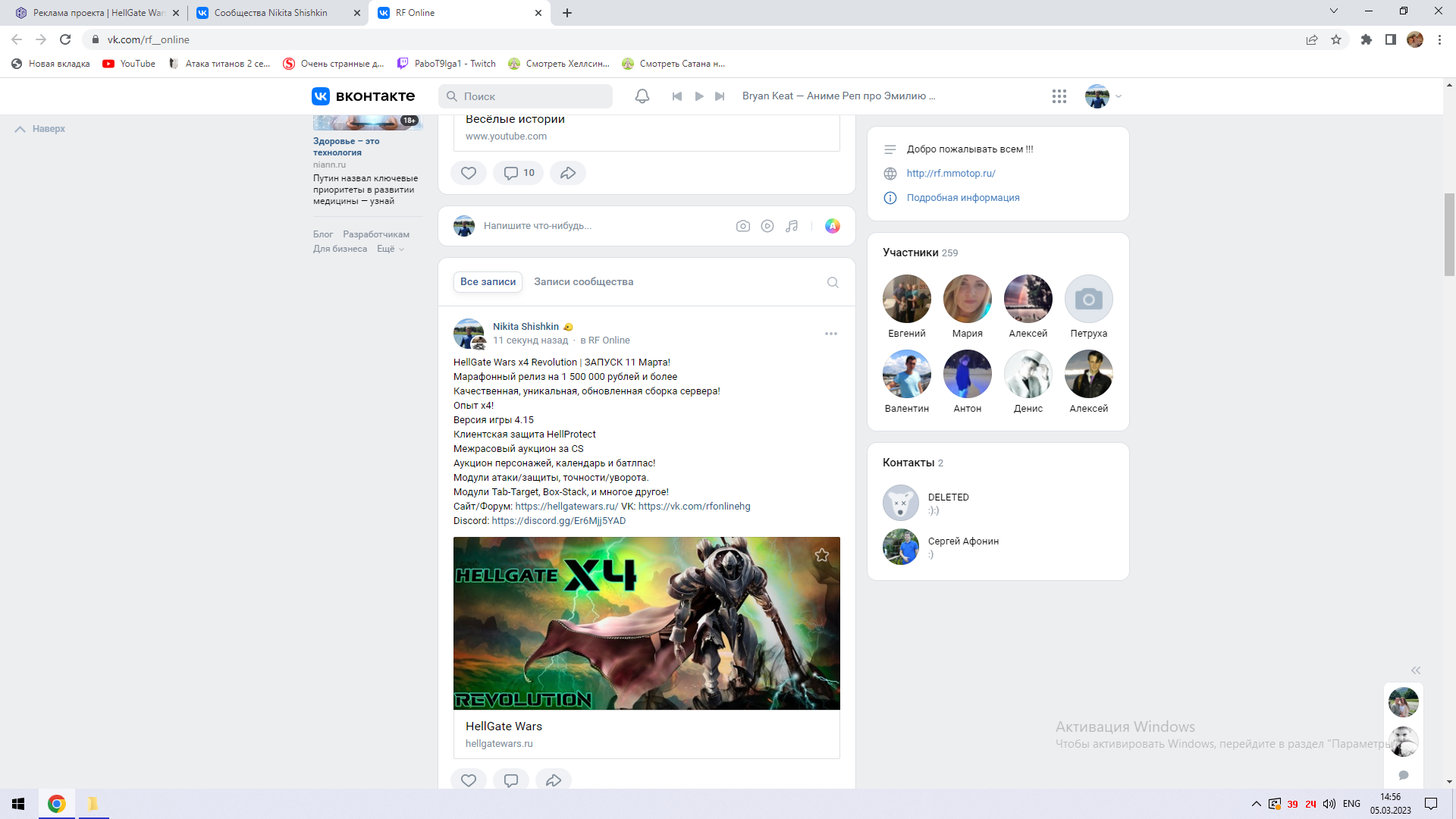The height and width of the screenshot is (819, 1456).
Task: Like the HellGate Wars post
Action: point(469,780)
